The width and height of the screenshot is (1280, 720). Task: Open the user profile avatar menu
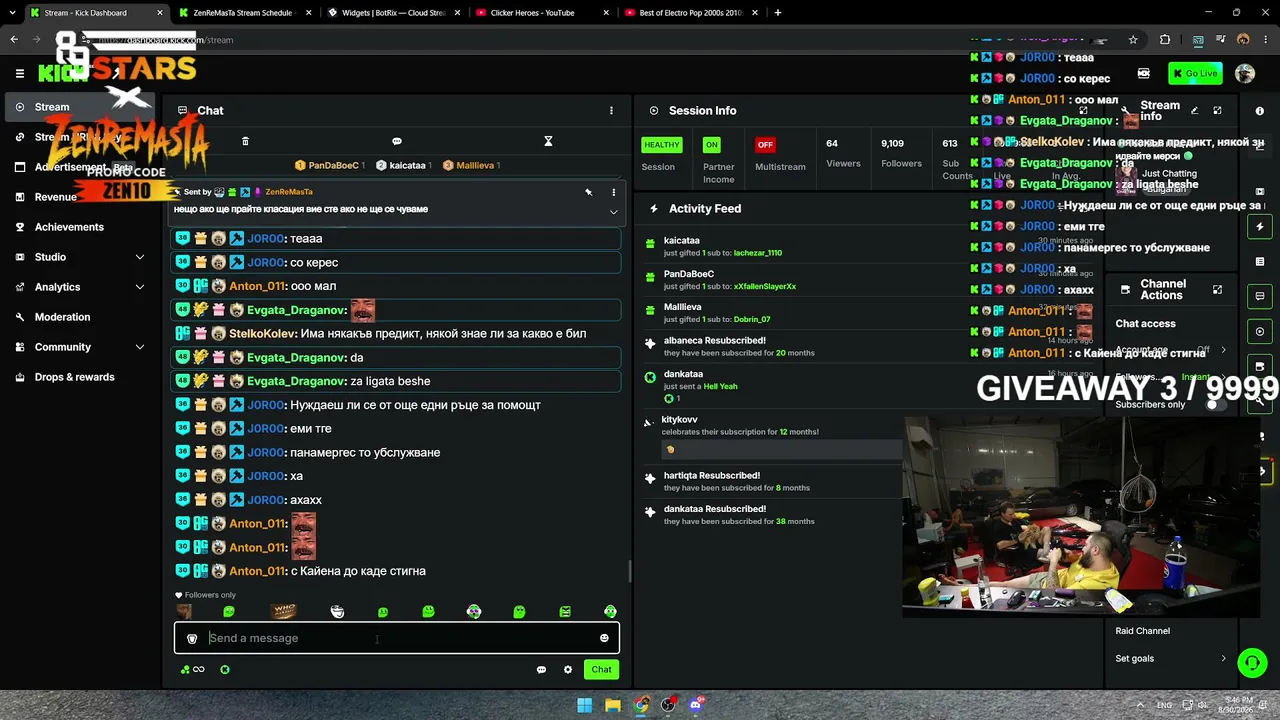tap(1245, 73)
